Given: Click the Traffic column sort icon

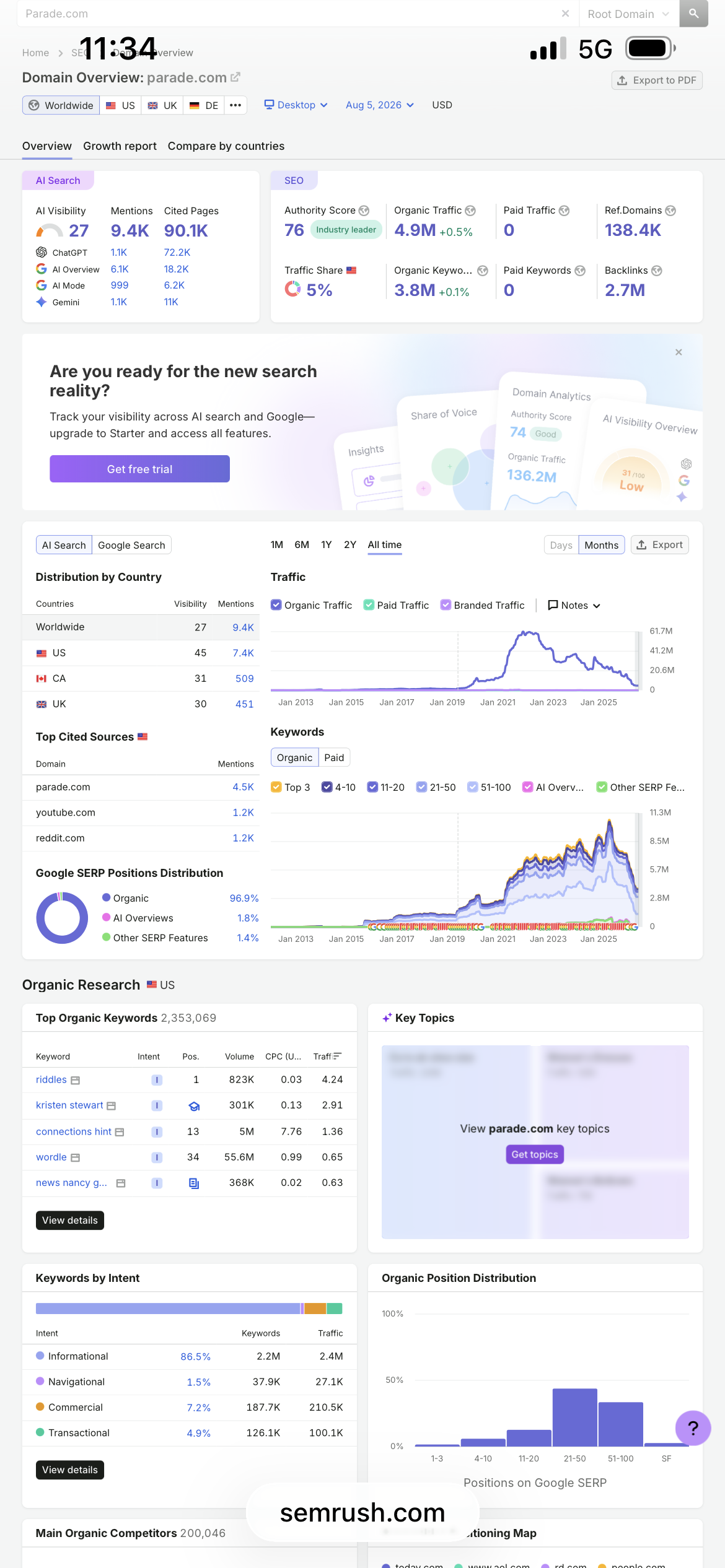Looking at the screenshot, I should (x=338, y=1056).
